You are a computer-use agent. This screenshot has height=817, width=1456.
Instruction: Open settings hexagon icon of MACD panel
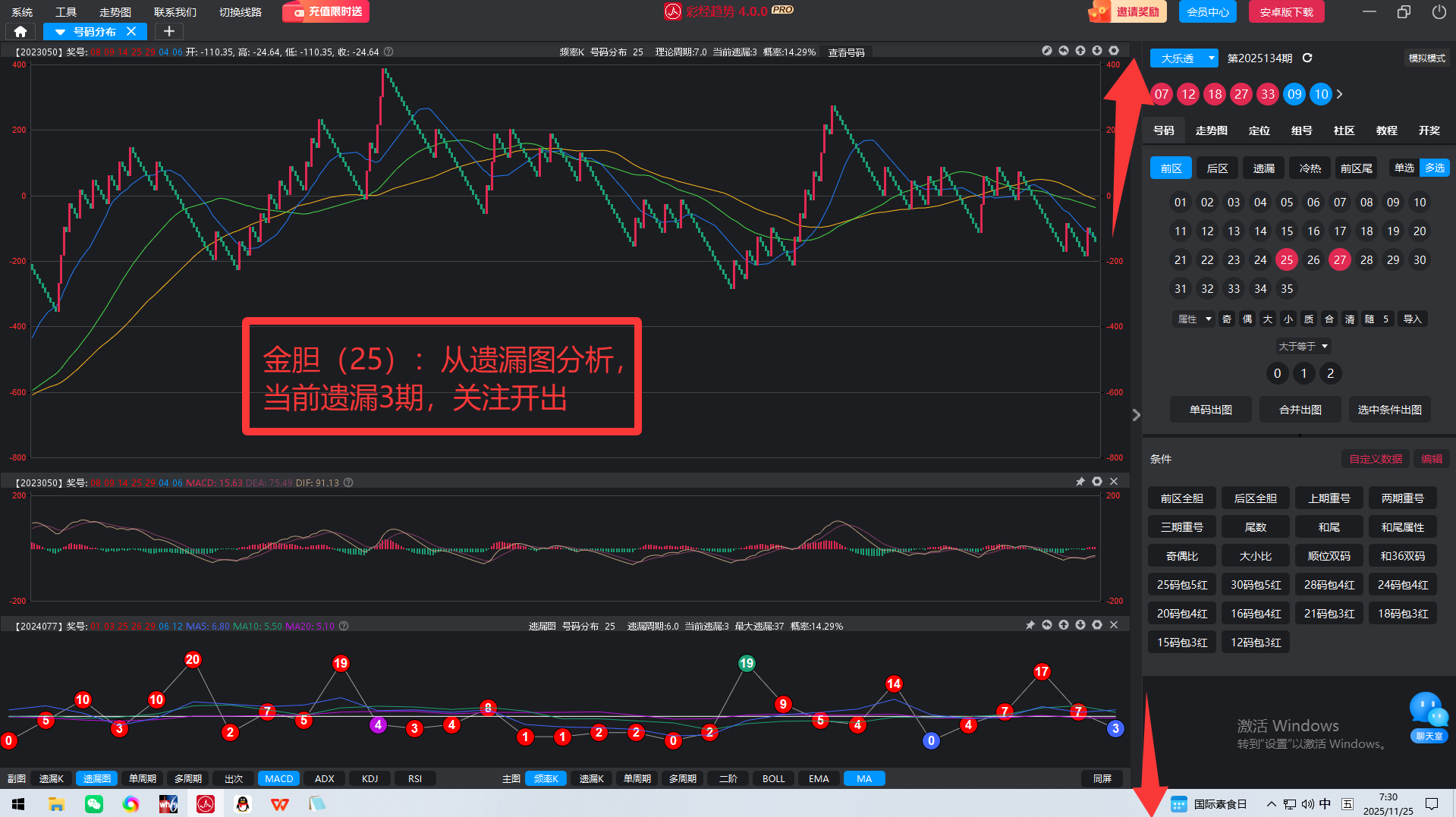pos(1097,482)
